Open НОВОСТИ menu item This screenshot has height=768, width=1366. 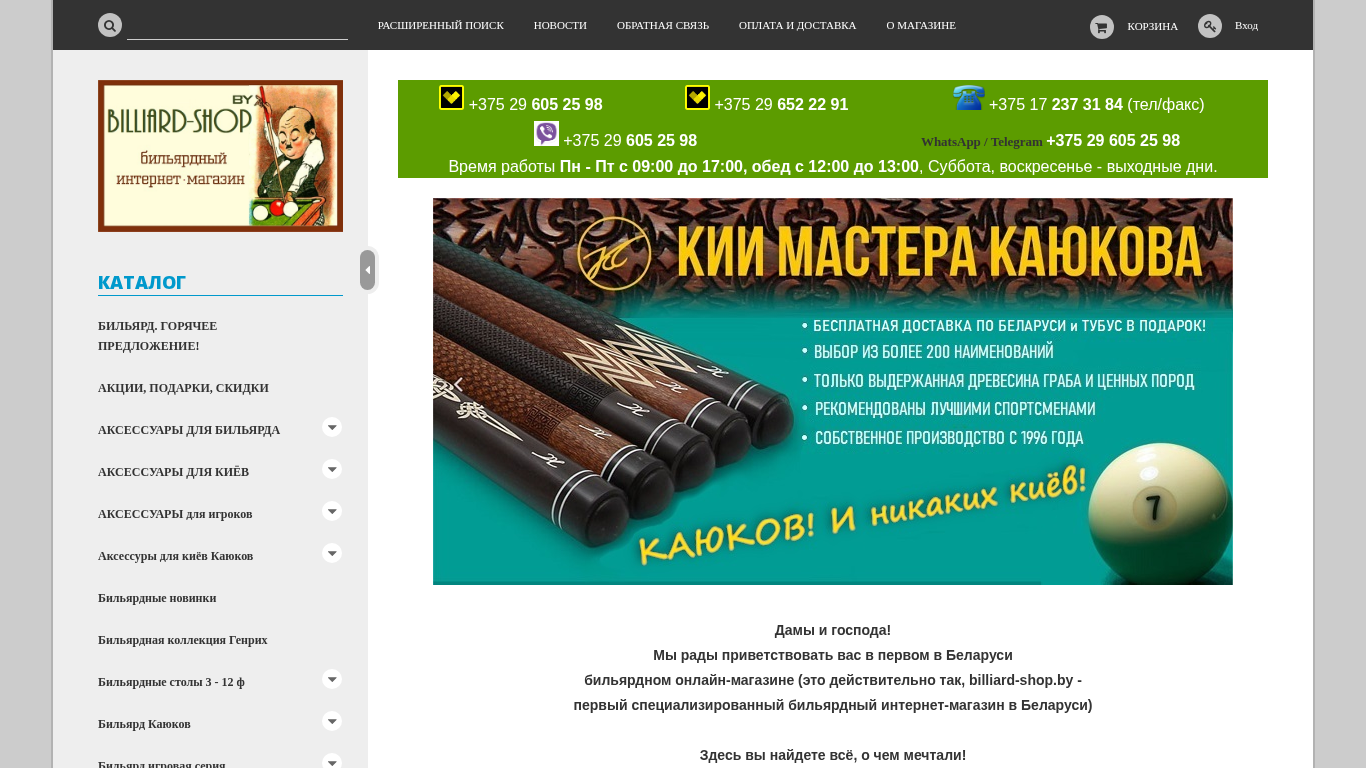pyautogui.click(x=560, y=25)
